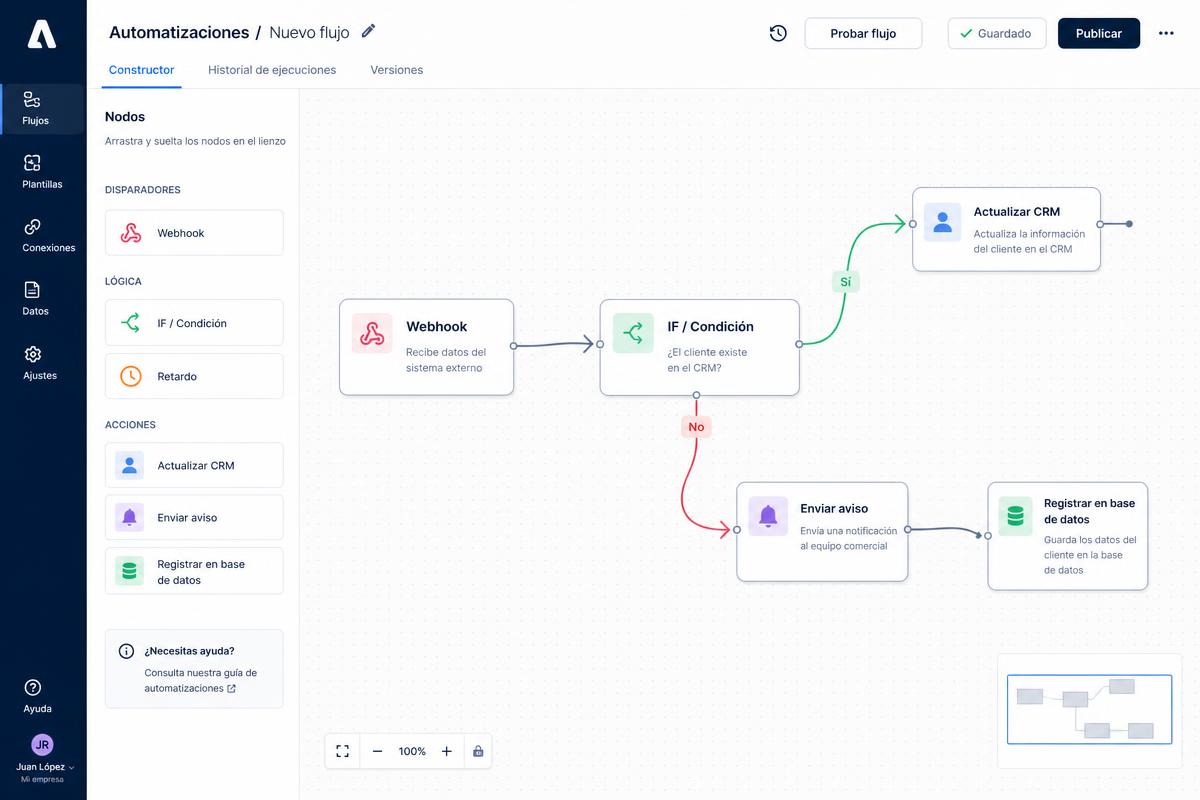Open the three-dot more options menu

1166,33
